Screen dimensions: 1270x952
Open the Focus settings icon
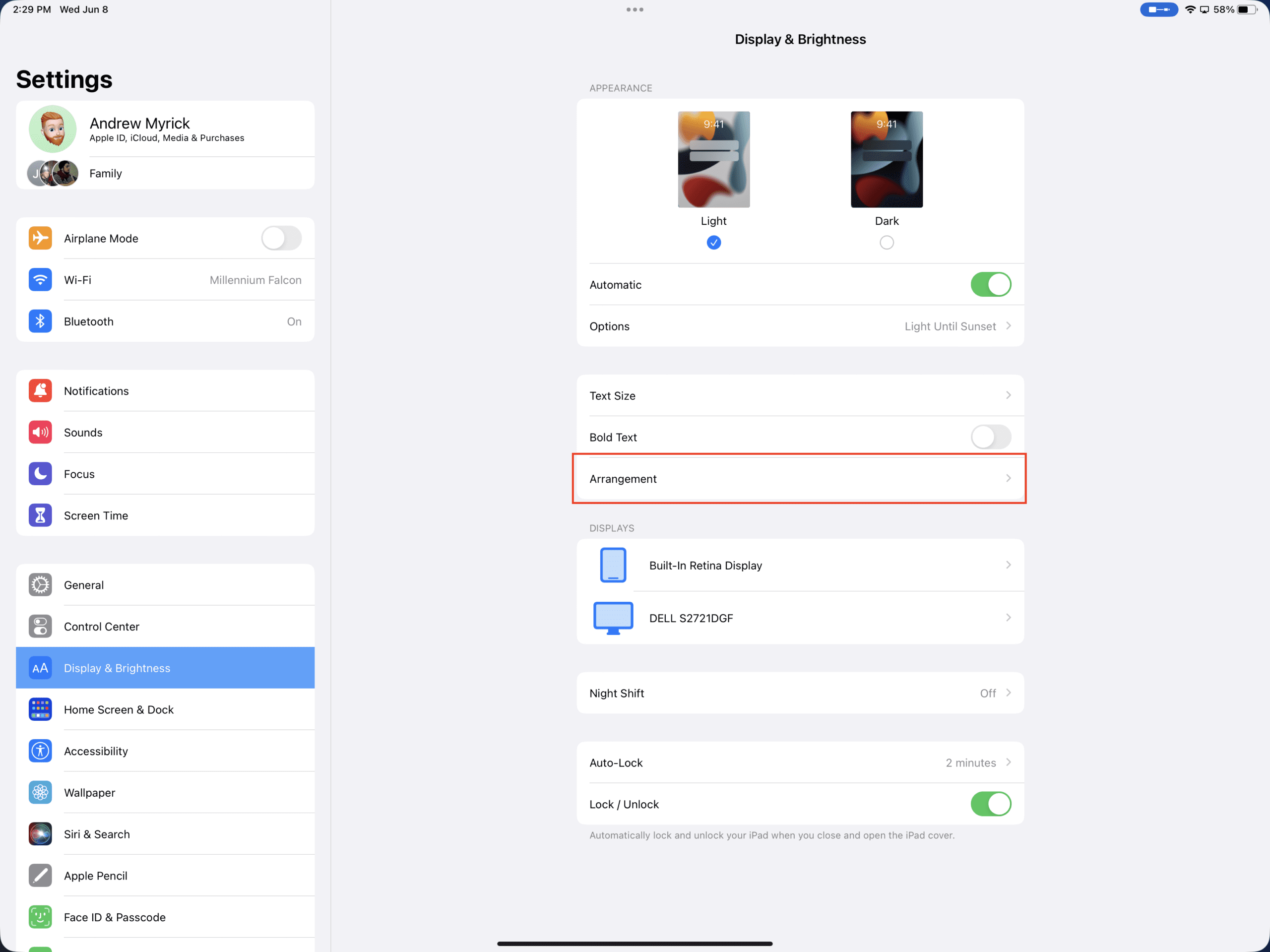coord(40,473)
